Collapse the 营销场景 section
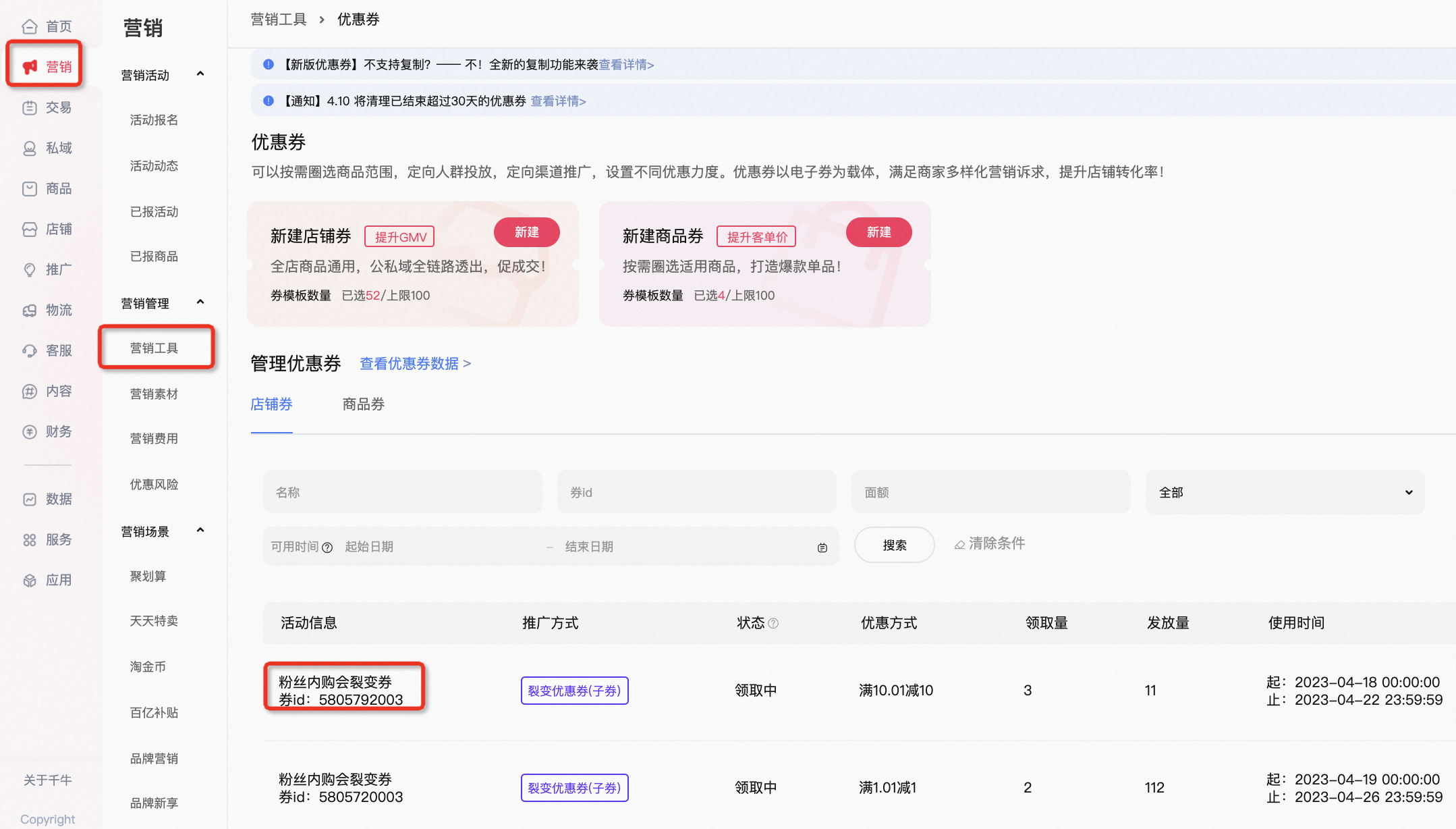 coord(200,531)
